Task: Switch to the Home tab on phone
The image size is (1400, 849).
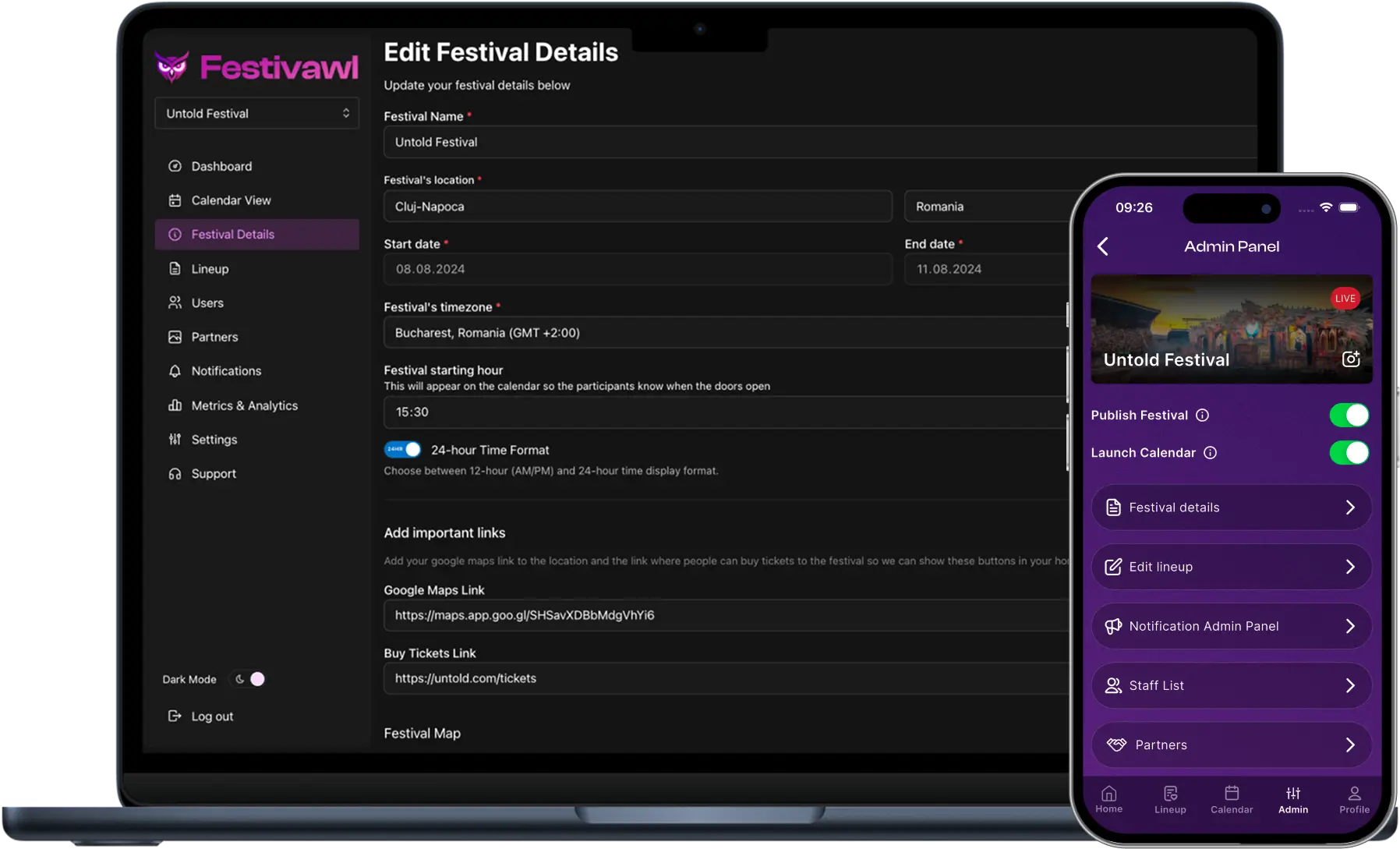Action: pos(1109,800)
